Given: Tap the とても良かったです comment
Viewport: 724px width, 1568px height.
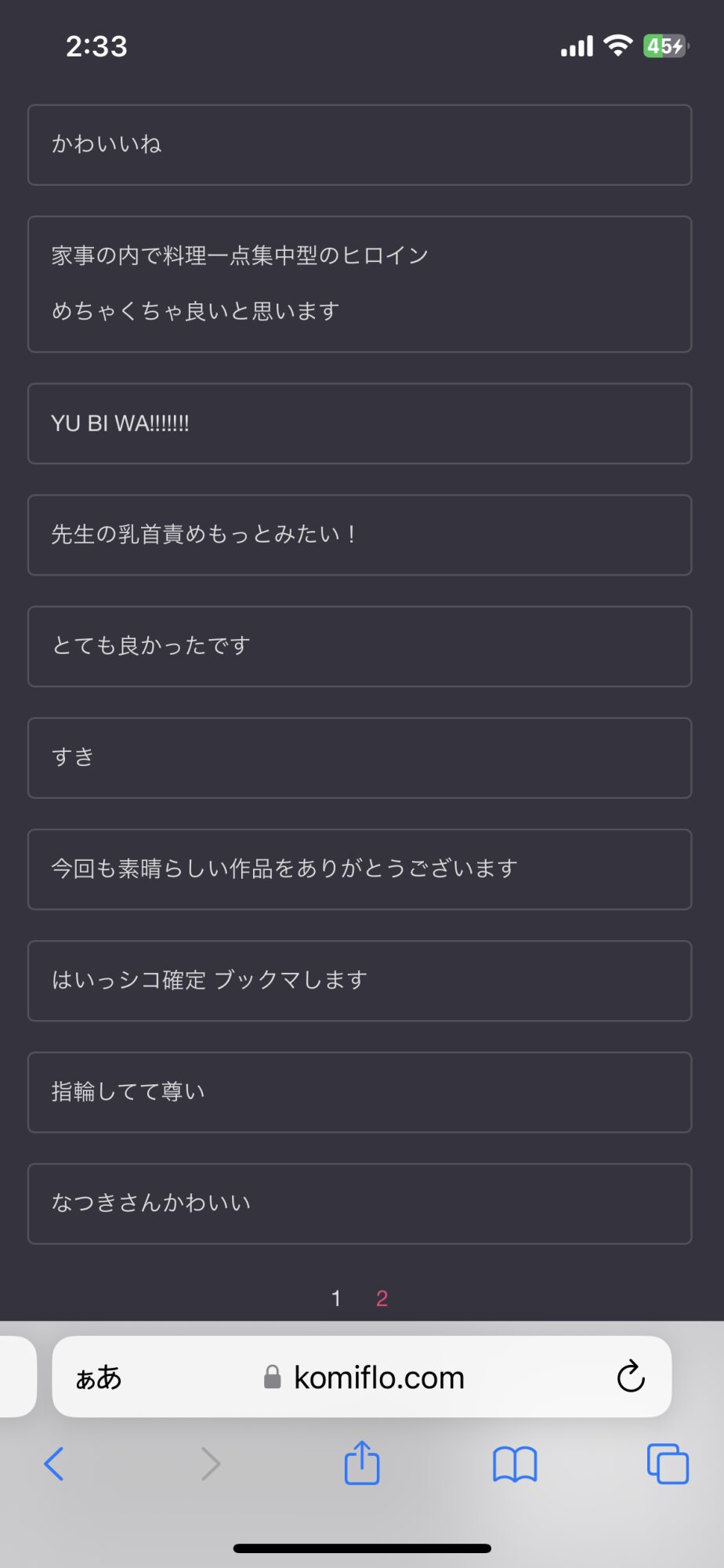Looking at the screenshot, I should pos(360,647).
